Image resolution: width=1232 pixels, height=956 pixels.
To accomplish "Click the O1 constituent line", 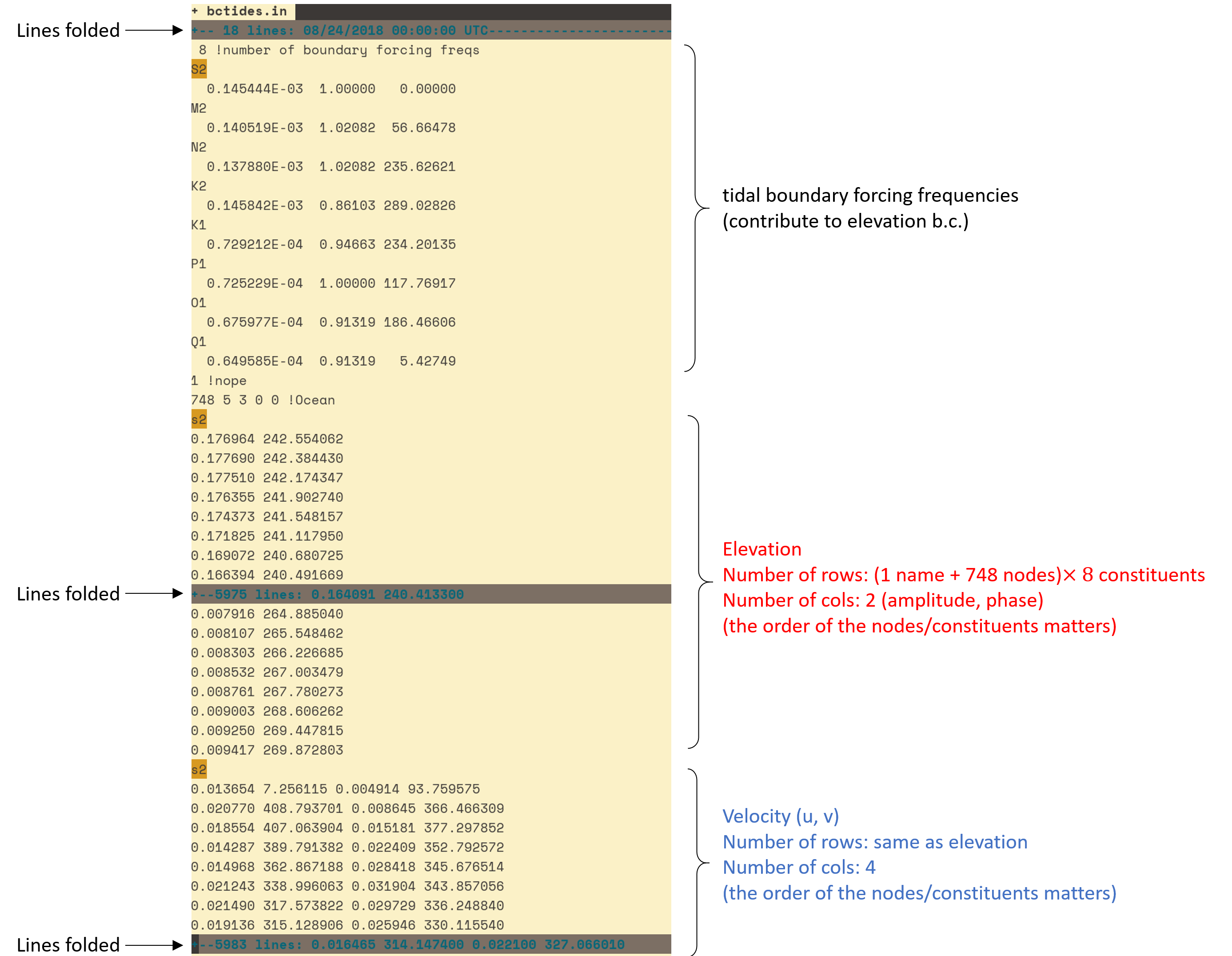I will coord(199,303).
